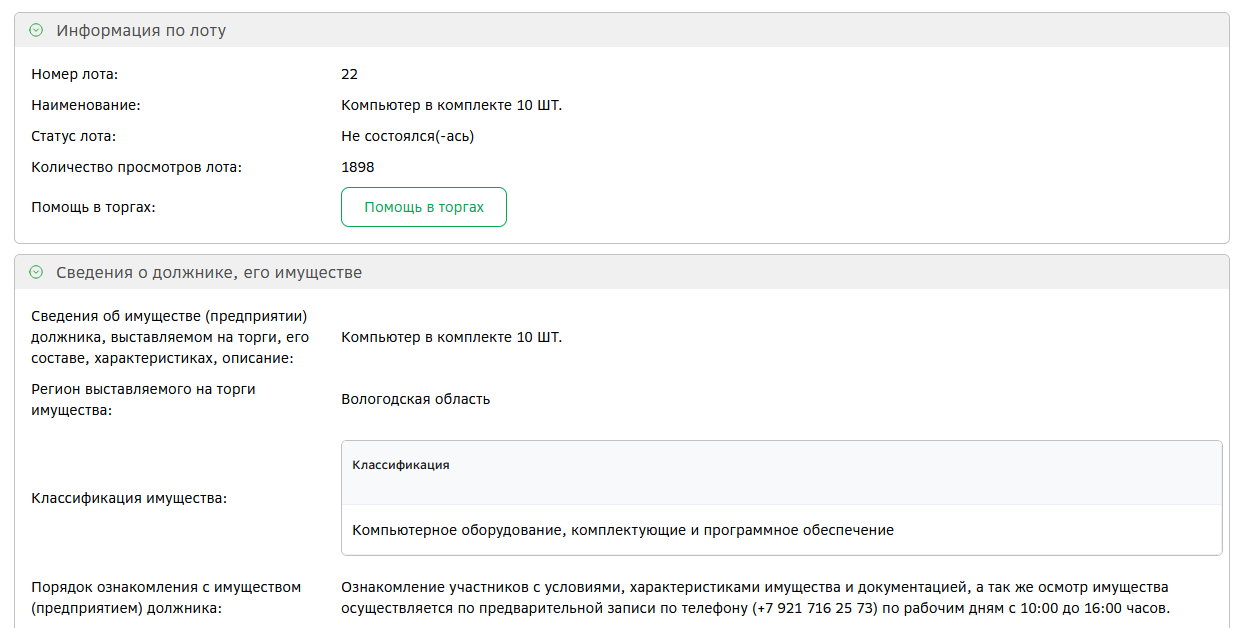
Task: Click the lot name in the "Наименование" row
Action: point(451,105)
